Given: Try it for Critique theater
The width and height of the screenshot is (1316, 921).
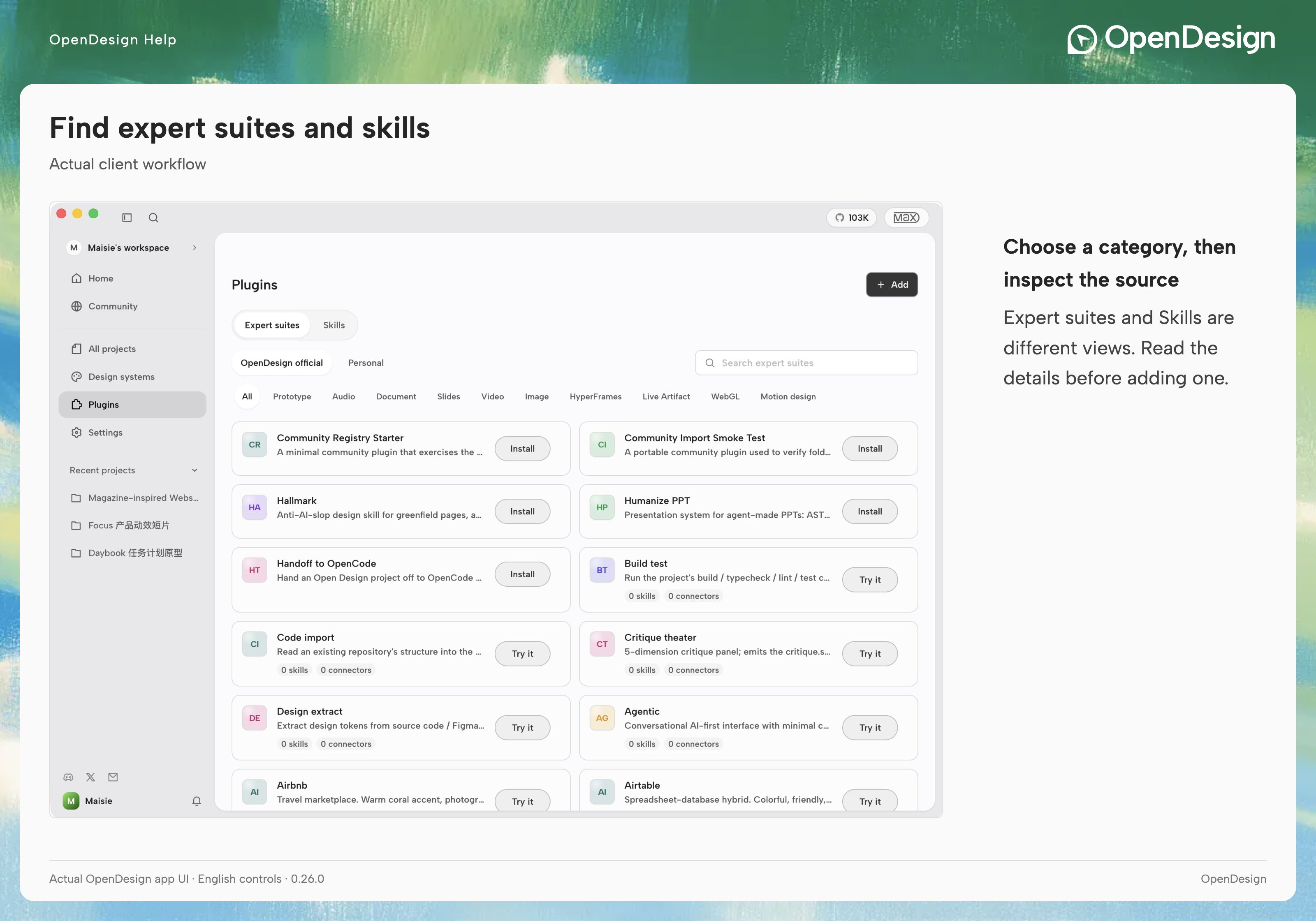Looking at the screenshot, I should click(x=869, y=653).
